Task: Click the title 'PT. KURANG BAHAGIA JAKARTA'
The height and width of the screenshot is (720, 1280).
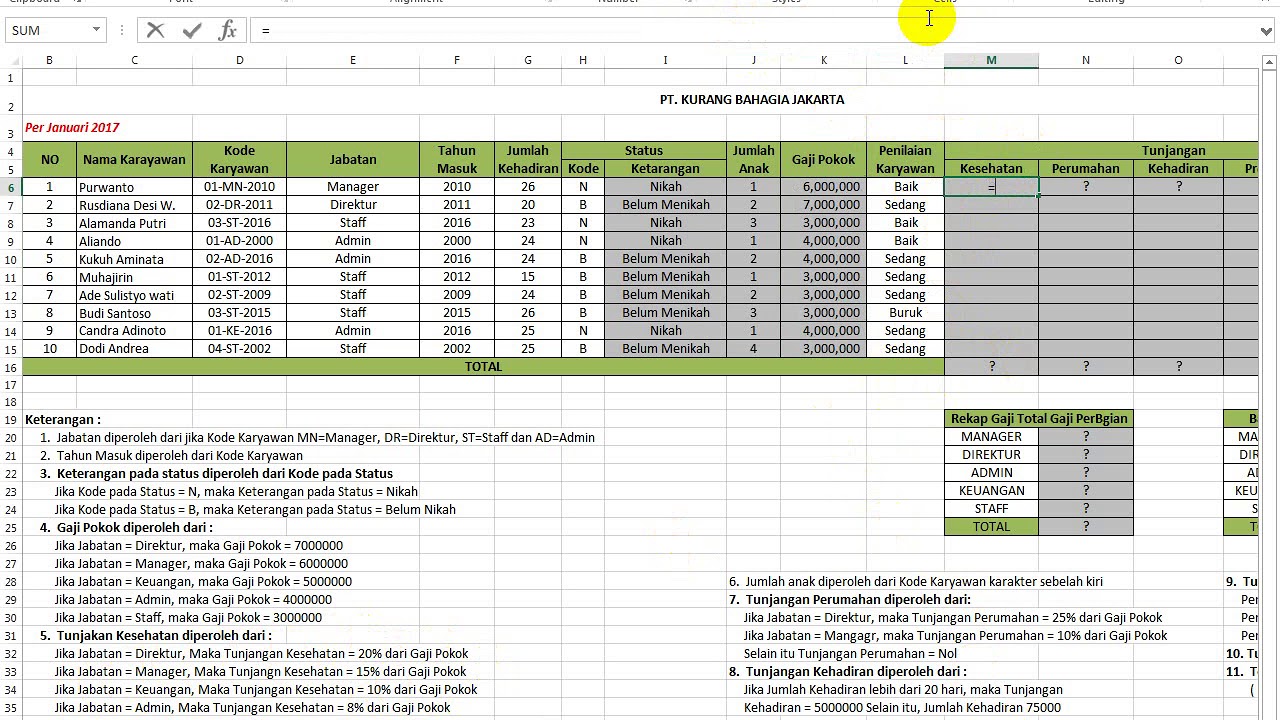Action: pos(752,100)
